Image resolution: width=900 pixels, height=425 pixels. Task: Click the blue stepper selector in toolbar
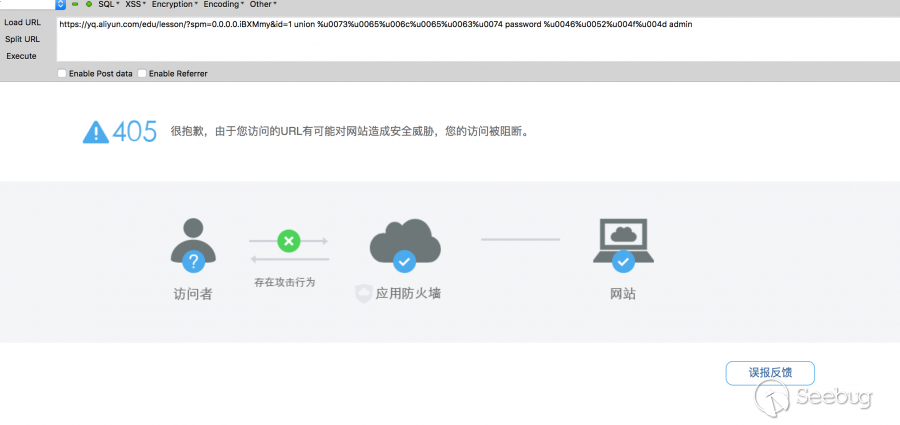pyautogui.click(x=61, y=4)
